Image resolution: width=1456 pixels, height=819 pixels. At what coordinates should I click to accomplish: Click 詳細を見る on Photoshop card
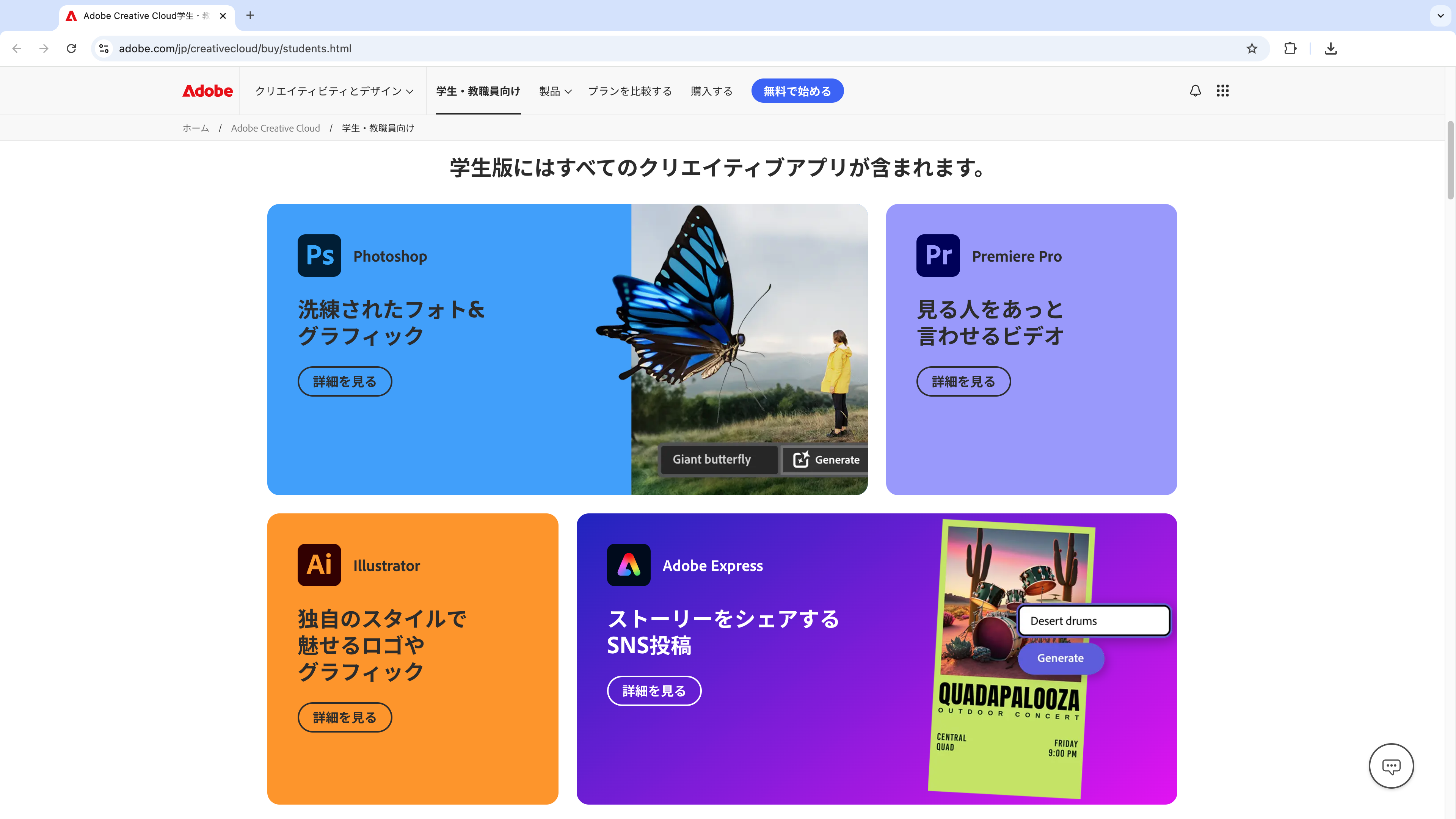(344, 381)
